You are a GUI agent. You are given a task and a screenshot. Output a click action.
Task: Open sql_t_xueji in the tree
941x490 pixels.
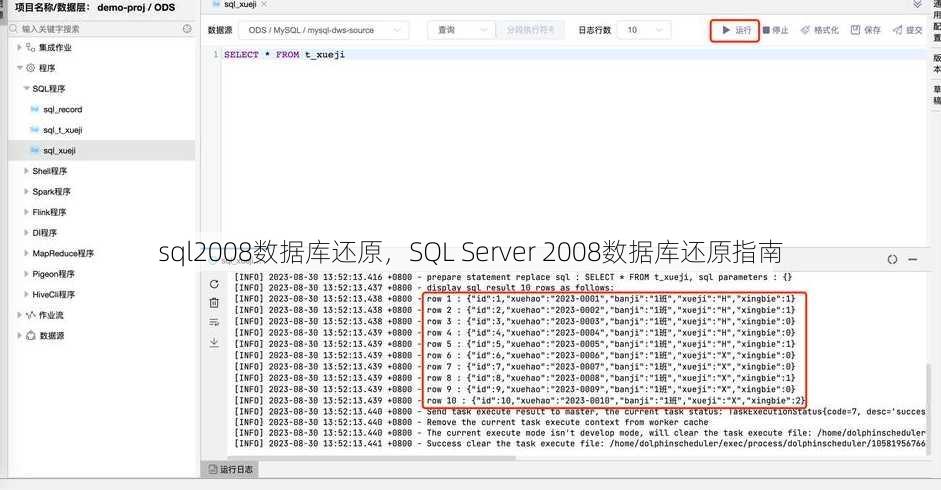[62, 130]
